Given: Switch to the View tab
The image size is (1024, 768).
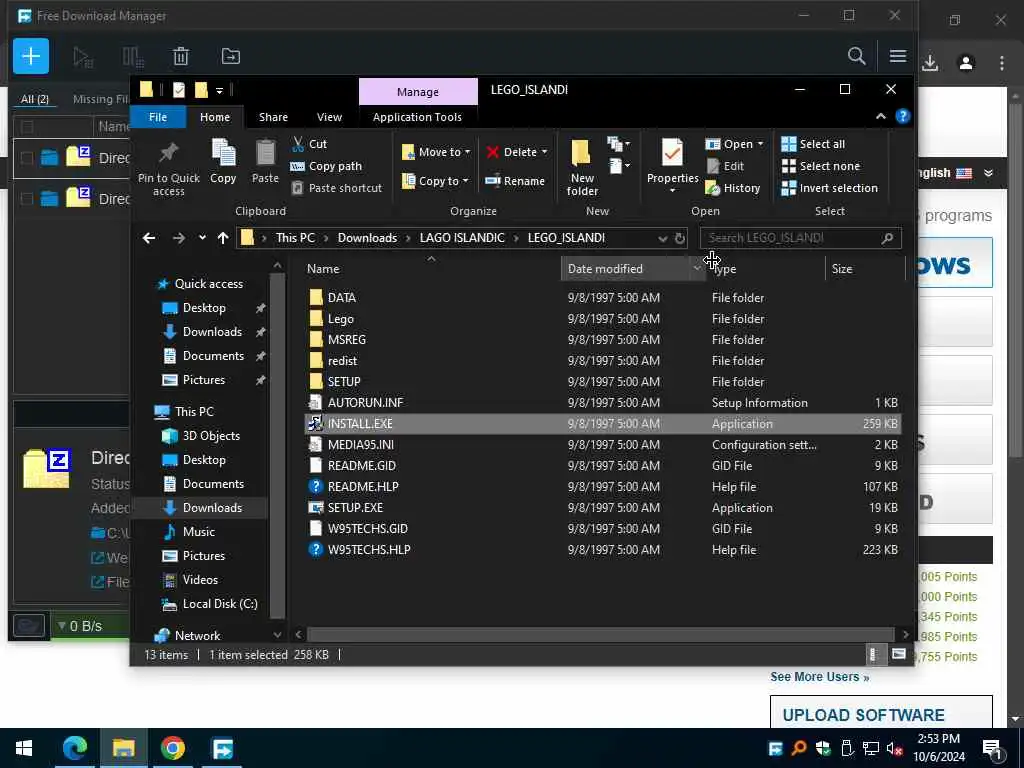Looking at the screenshot, I should (329, 117).
